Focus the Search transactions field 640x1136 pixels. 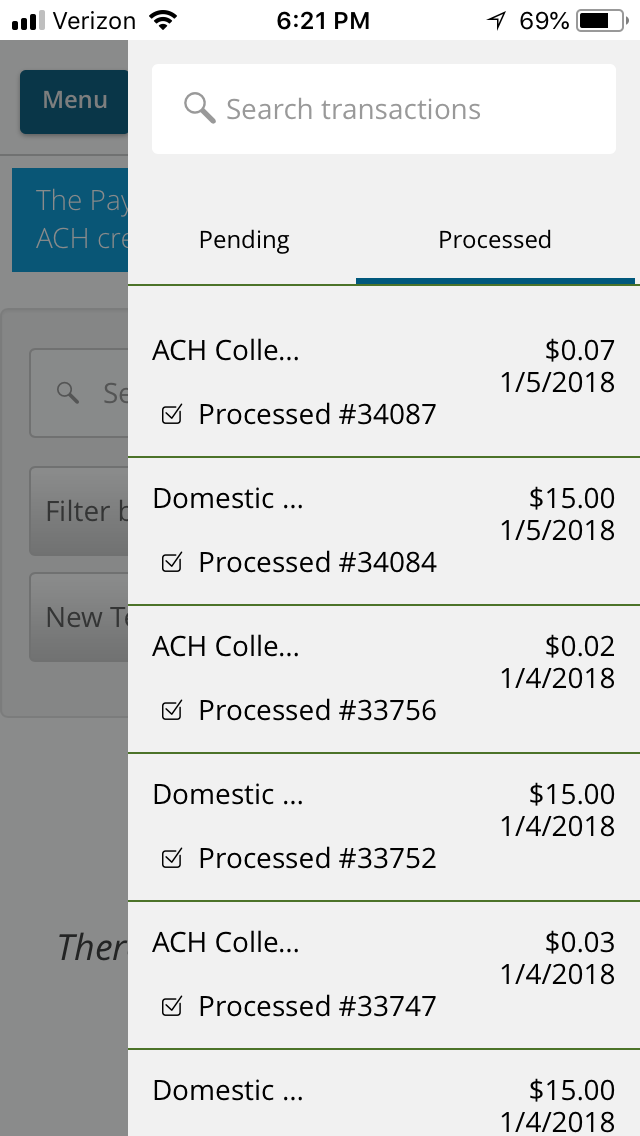point(400,109)
